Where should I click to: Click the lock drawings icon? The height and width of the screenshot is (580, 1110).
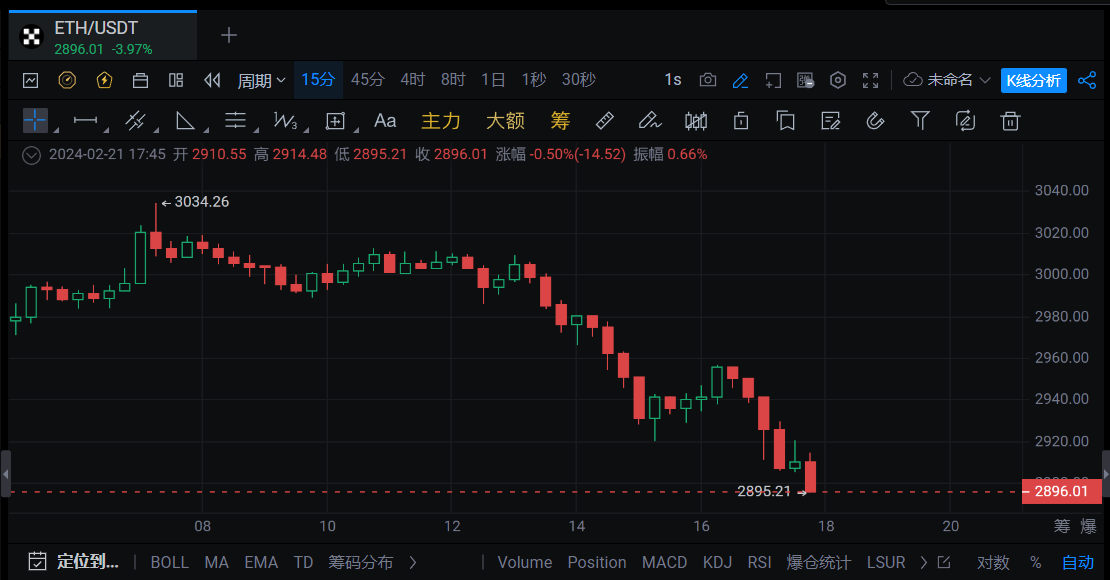coord(741,121)
